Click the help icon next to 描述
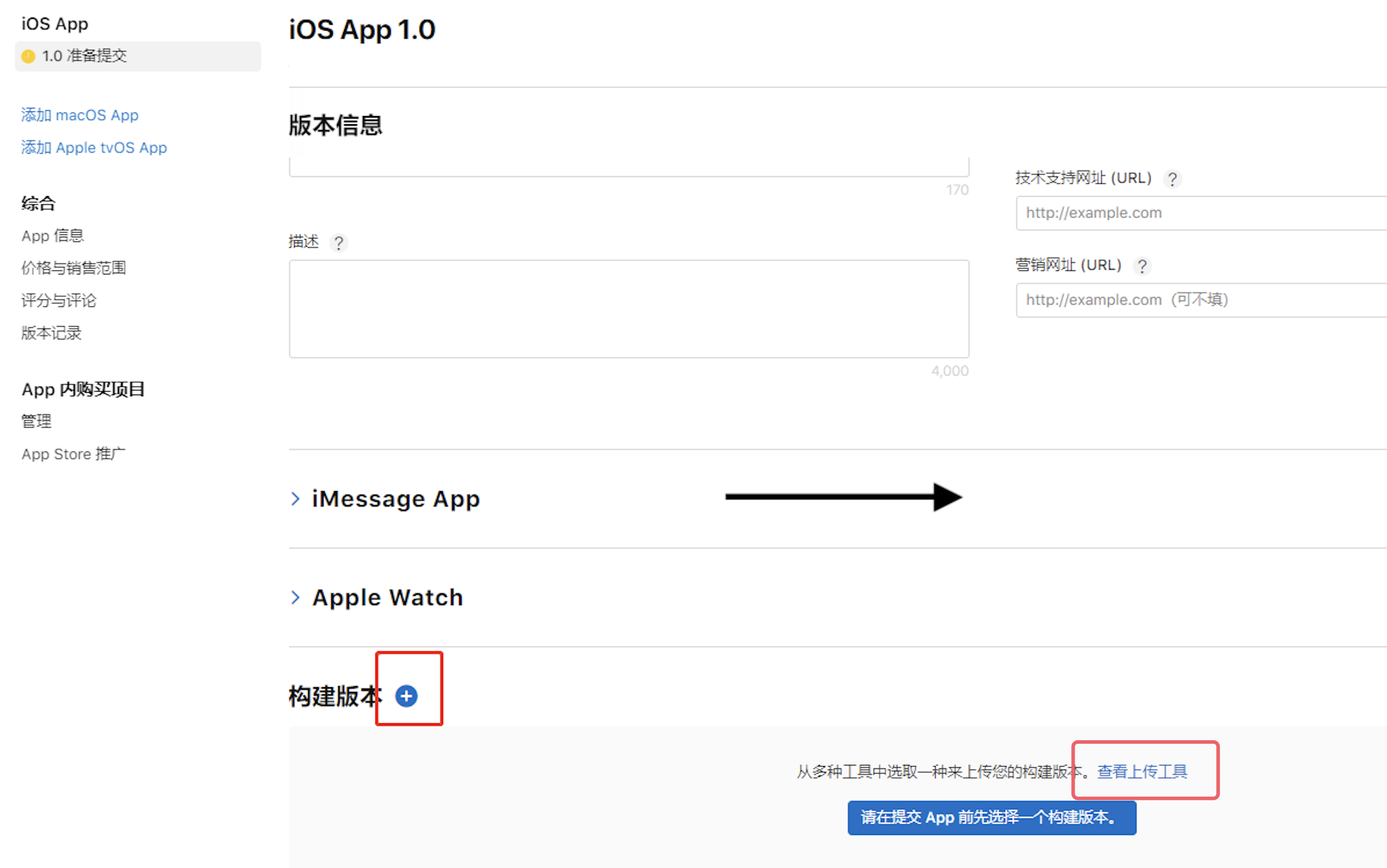Screen dimensions: 1387x868 tap(338, 243)
